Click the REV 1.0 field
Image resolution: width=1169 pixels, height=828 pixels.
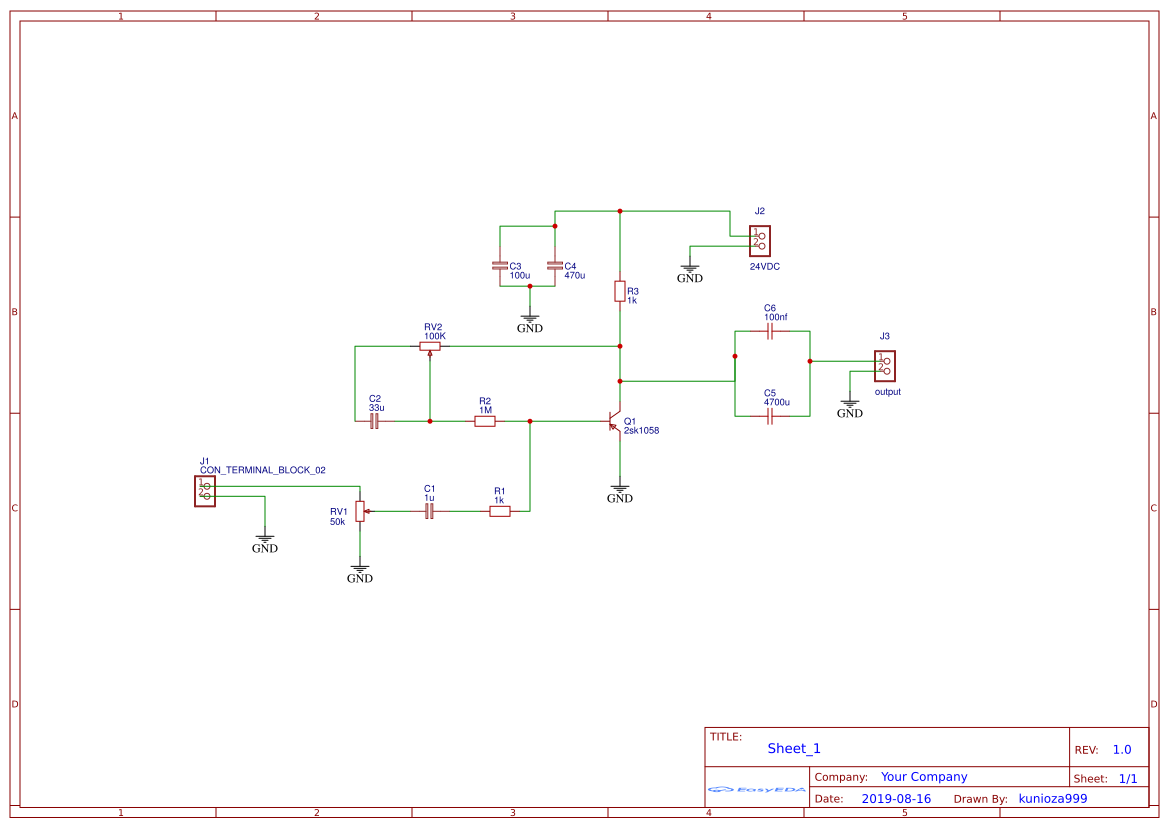(1119, 748)
